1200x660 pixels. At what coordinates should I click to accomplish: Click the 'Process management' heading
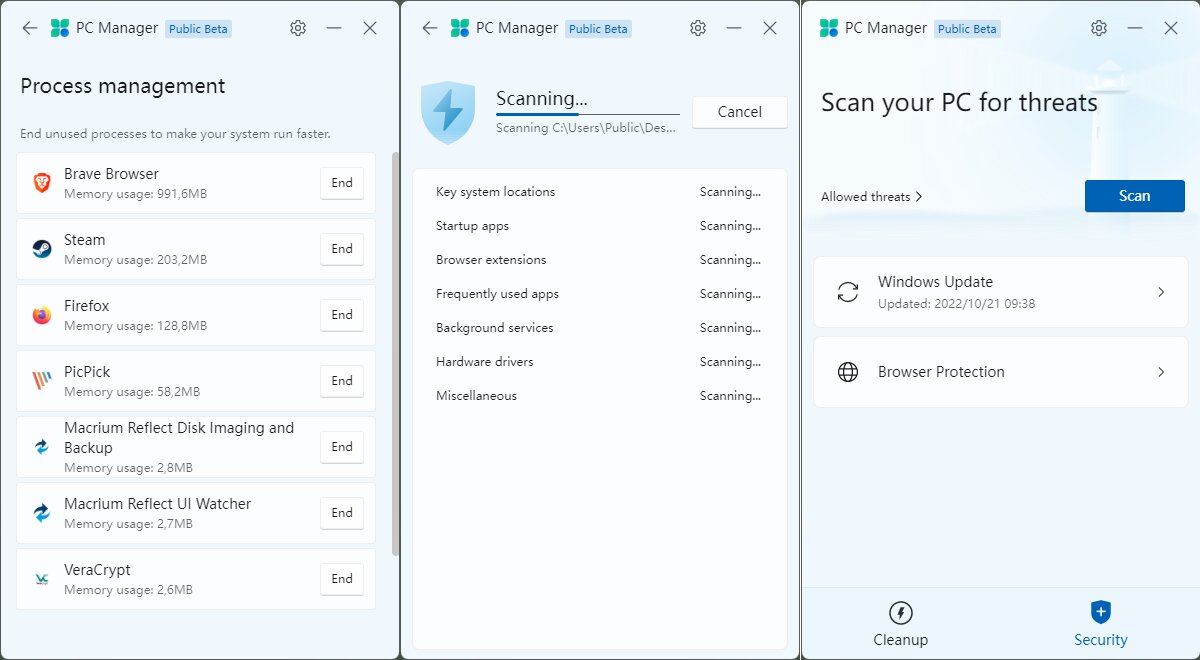tap(123, 87)
